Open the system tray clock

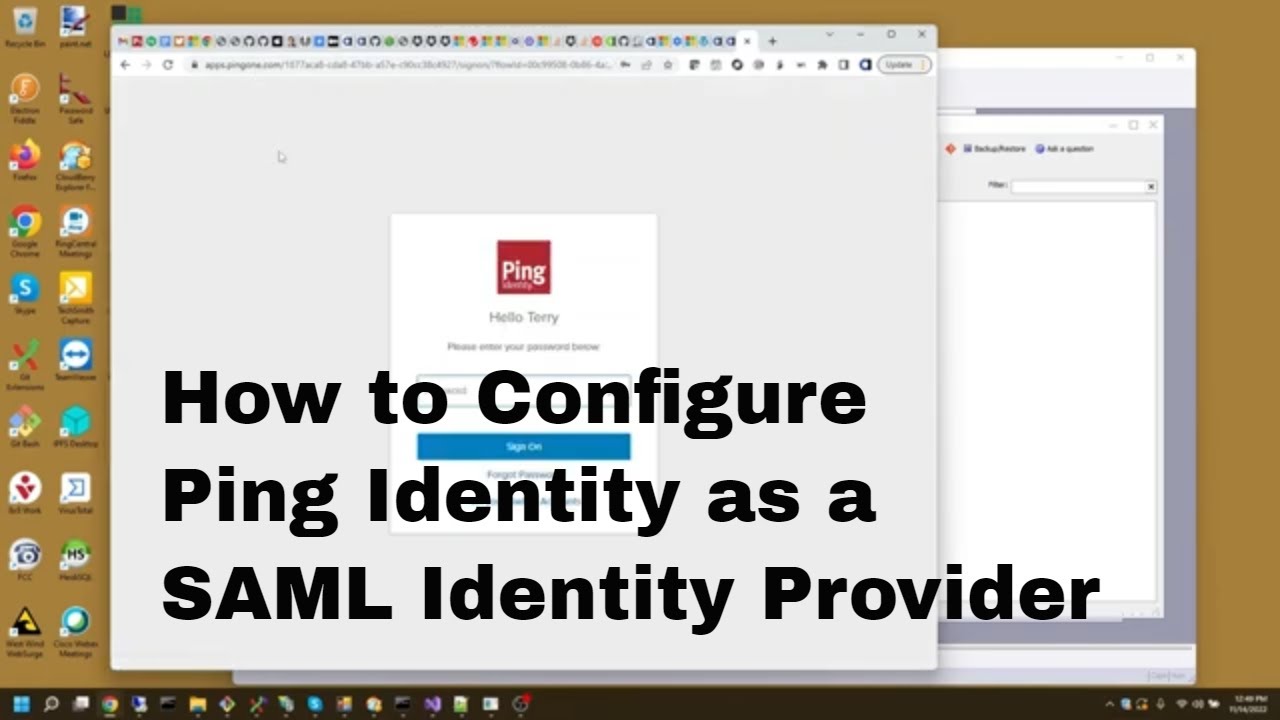(1250, 704)
